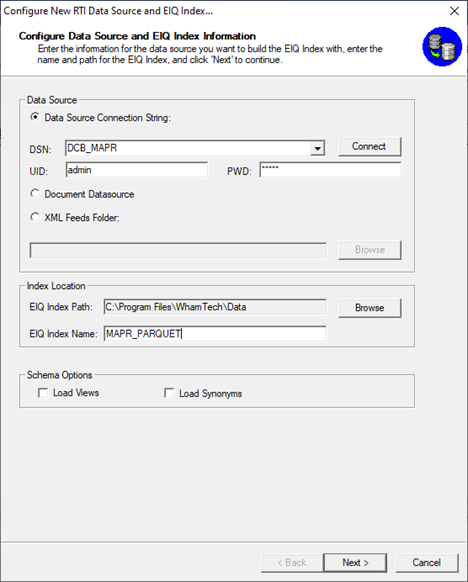The height and width of the screenshot is (582, 468).
Task: Tick the Load Synonyms checkbox
Action: pyautogui.click(x=169, y=393)
